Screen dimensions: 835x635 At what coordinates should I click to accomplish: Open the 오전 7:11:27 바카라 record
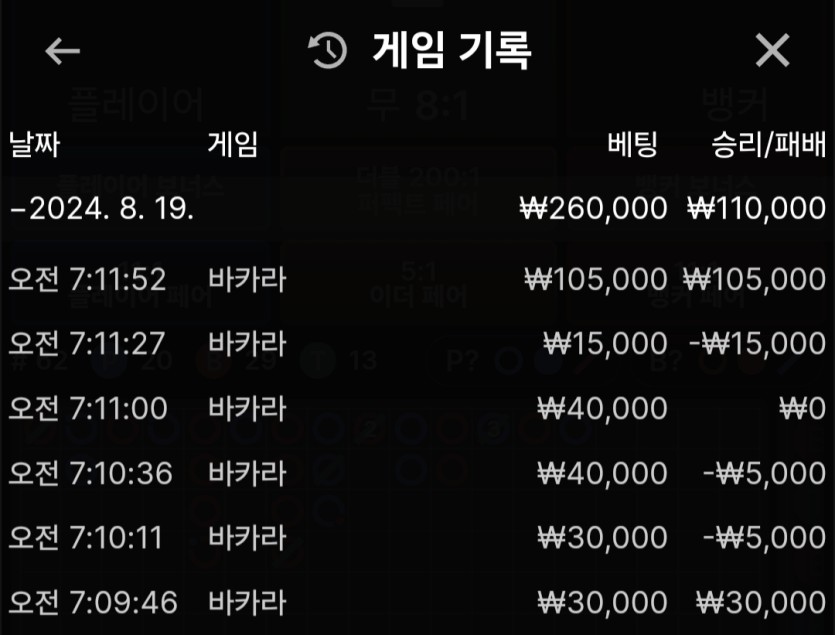pyautogui.click(x=418, y=344)
